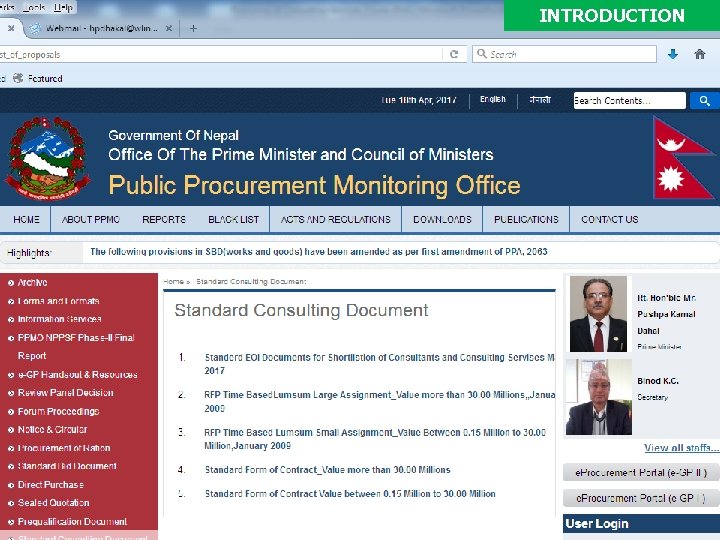This screenshot has height=540, width=720.
Task: Open Sealed Quotation sidebar link
Action: 53,503
